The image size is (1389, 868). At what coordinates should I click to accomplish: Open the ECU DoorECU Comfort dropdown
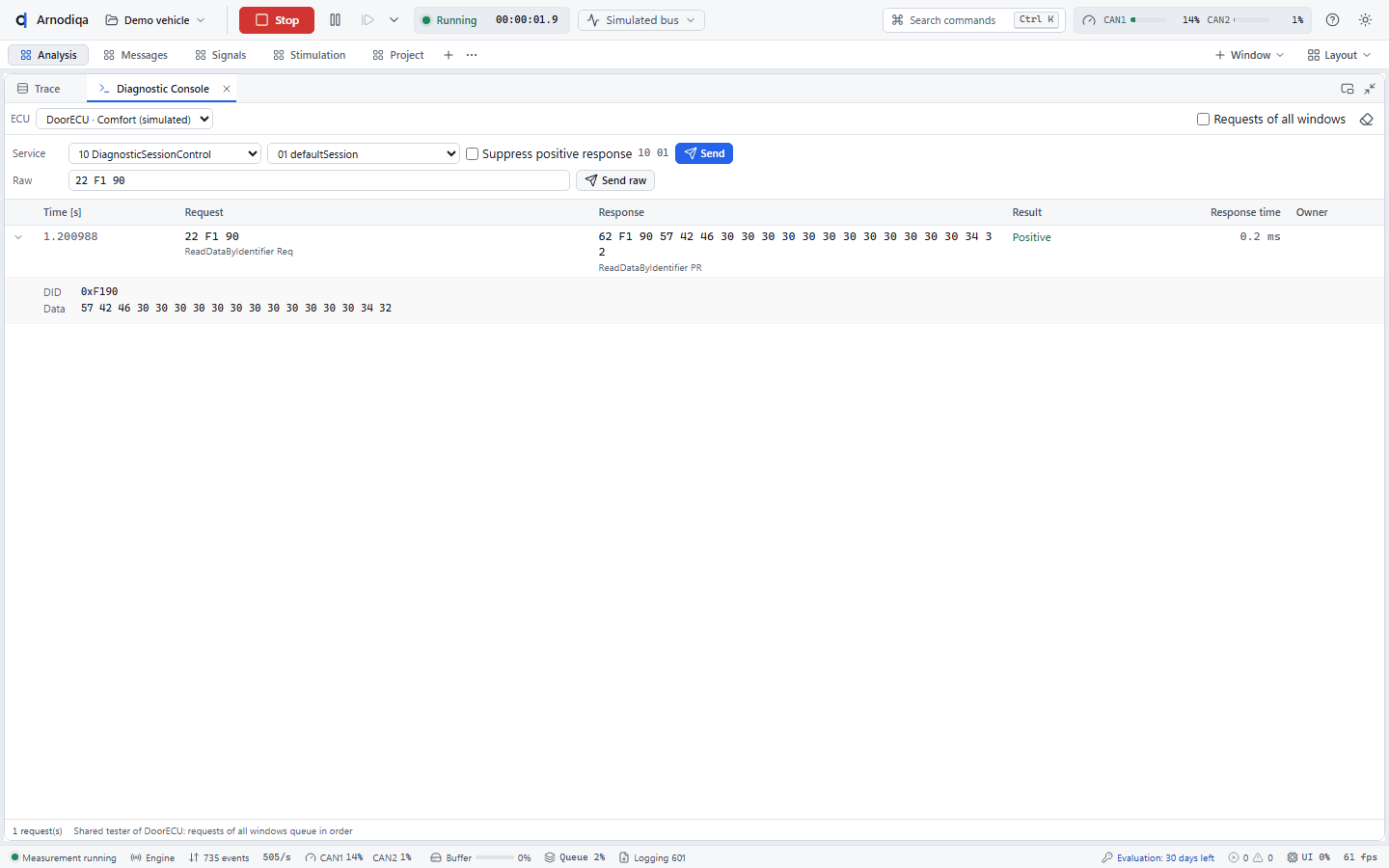(124, 120)
